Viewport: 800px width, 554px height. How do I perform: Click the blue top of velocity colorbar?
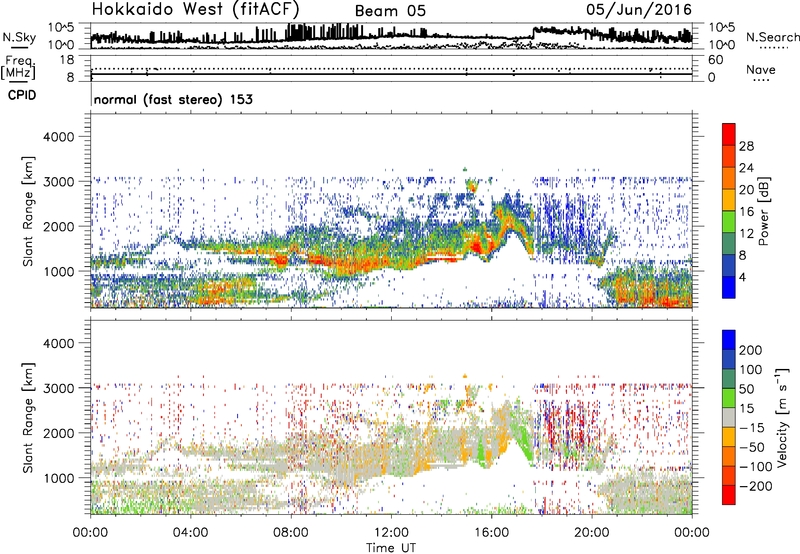pos(729,340)
